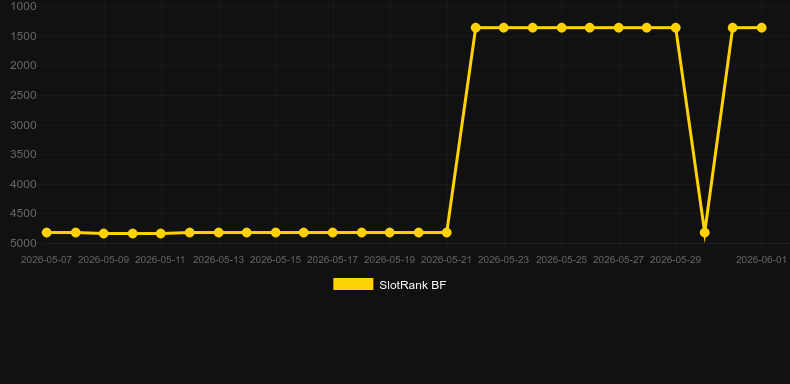Viewport: 790px width, 384px height.
Task: Click the x-axis date label 2026-05-09
Action: (x=103, y=260)
